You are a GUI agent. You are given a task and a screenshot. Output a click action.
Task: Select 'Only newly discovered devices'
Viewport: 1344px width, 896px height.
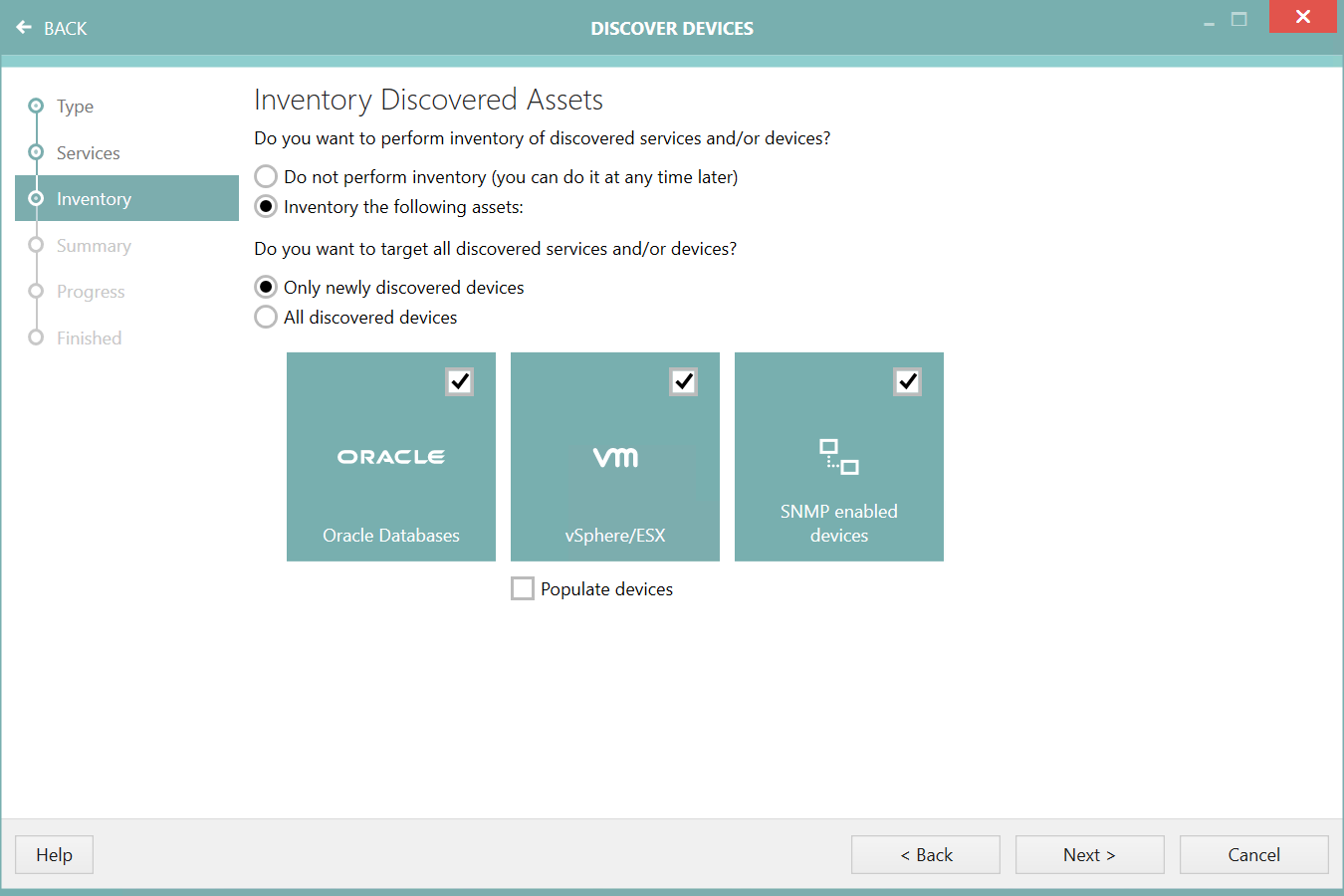[265, 287]
